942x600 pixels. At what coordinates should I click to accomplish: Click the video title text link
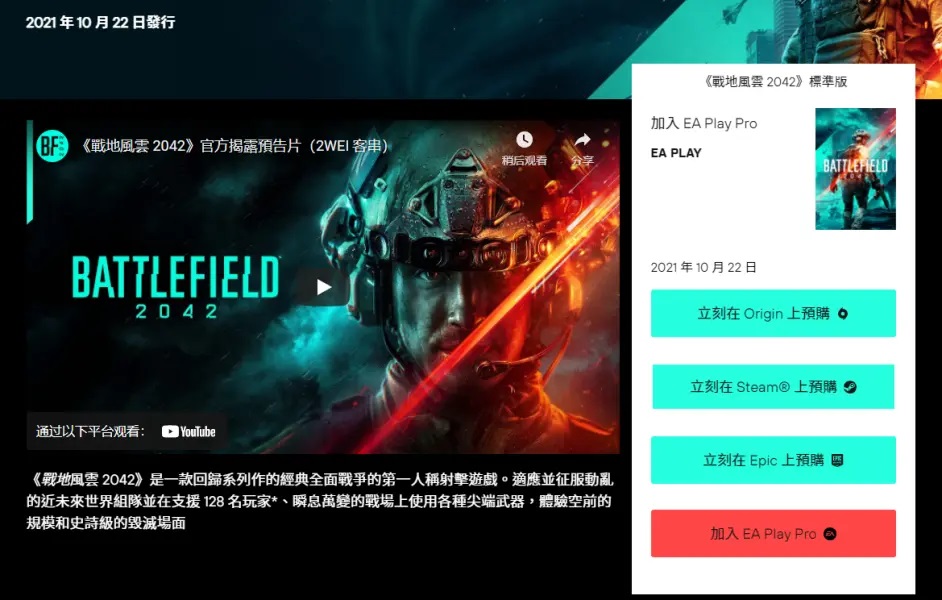pyautogui.click(x=235, y=146)
